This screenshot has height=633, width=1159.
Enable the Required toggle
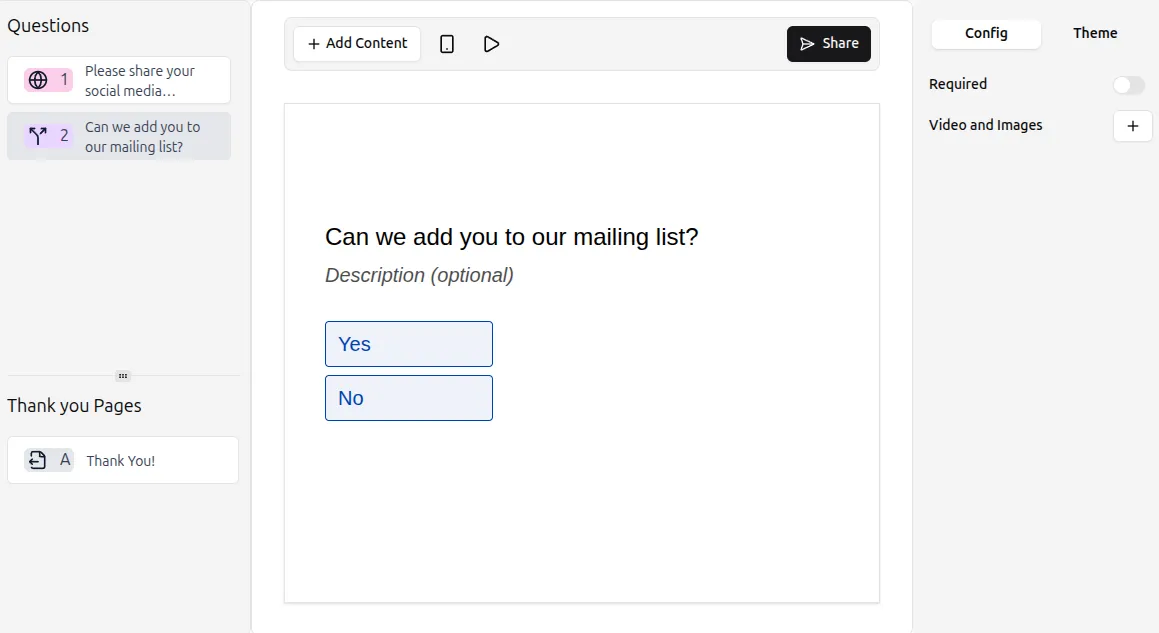[1128, 84]
